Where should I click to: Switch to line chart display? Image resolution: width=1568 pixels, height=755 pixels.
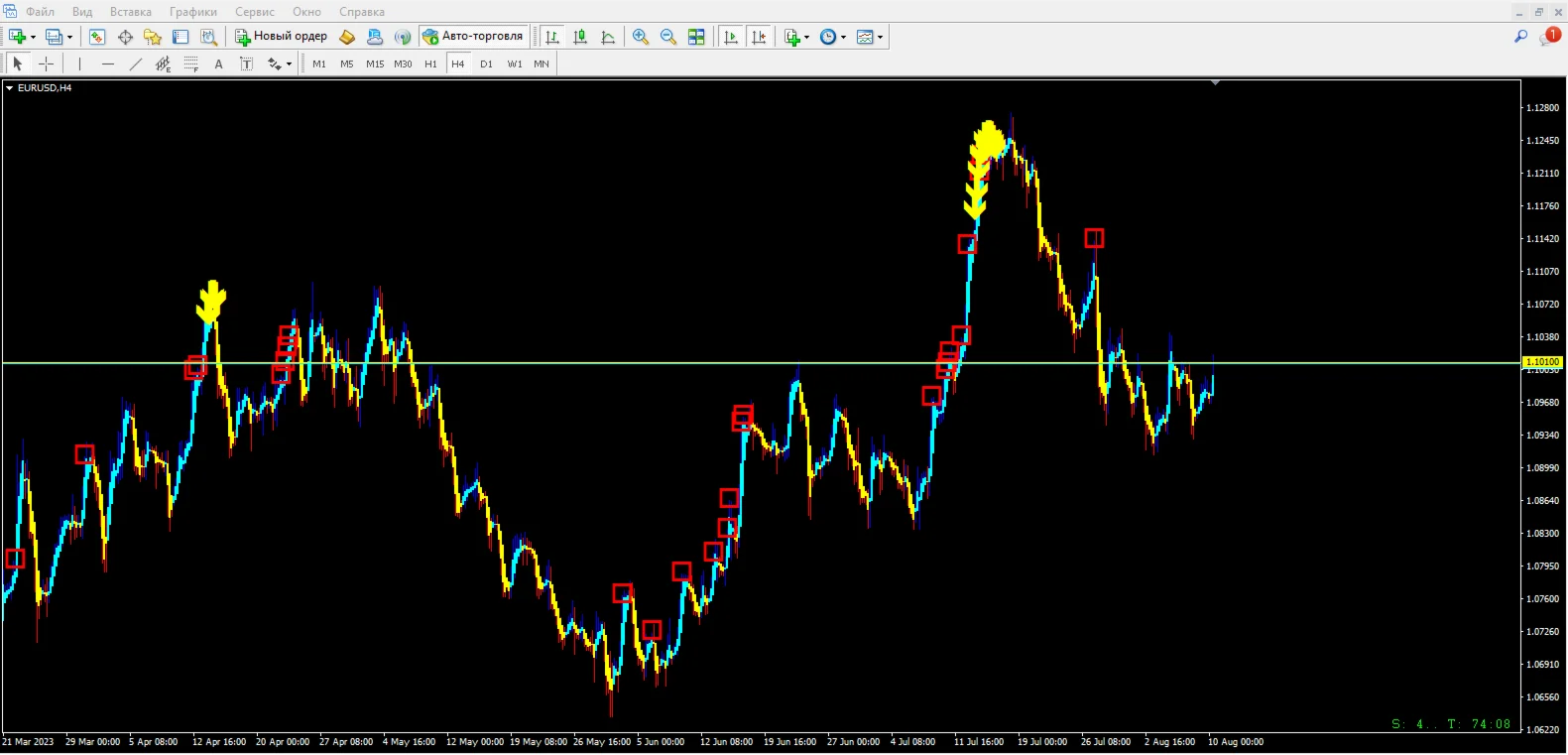pyautogui.click(x=609, y=37)
